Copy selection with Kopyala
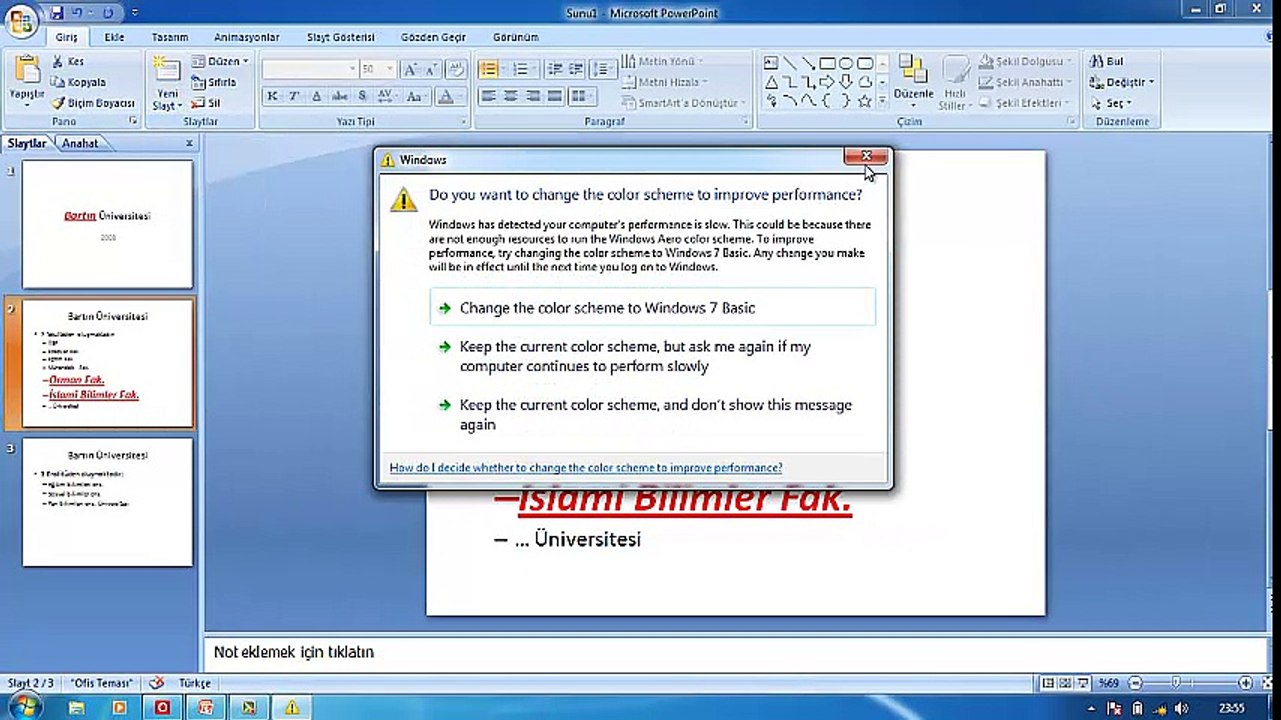 78,82
